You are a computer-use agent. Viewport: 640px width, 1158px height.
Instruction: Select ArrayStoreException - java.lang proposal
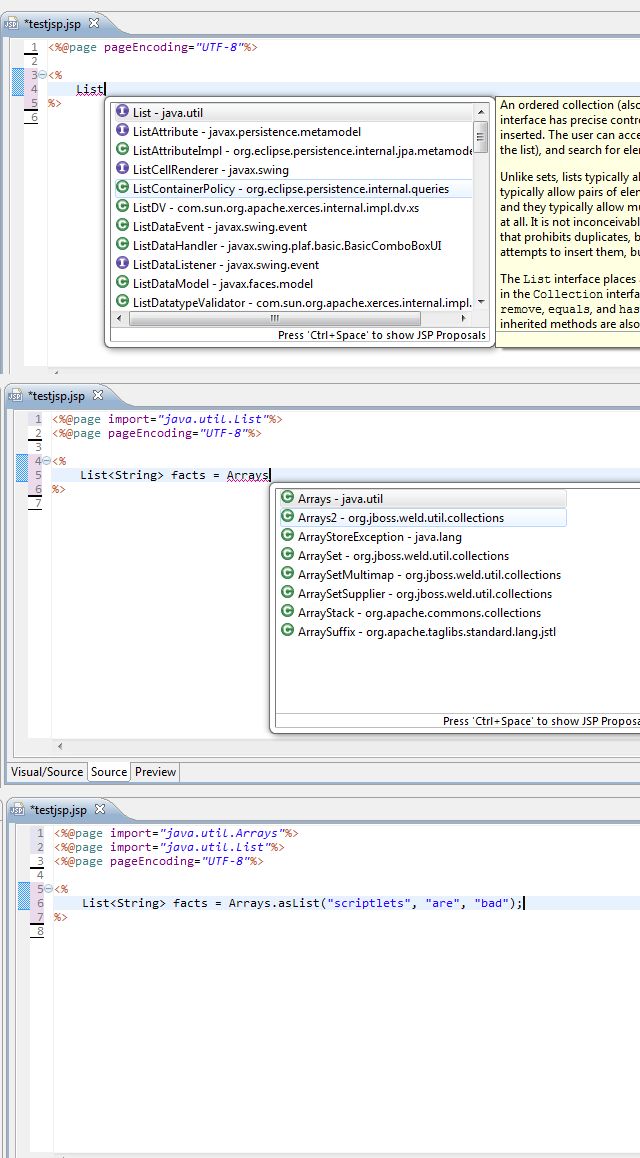click(x=423, y=537)
